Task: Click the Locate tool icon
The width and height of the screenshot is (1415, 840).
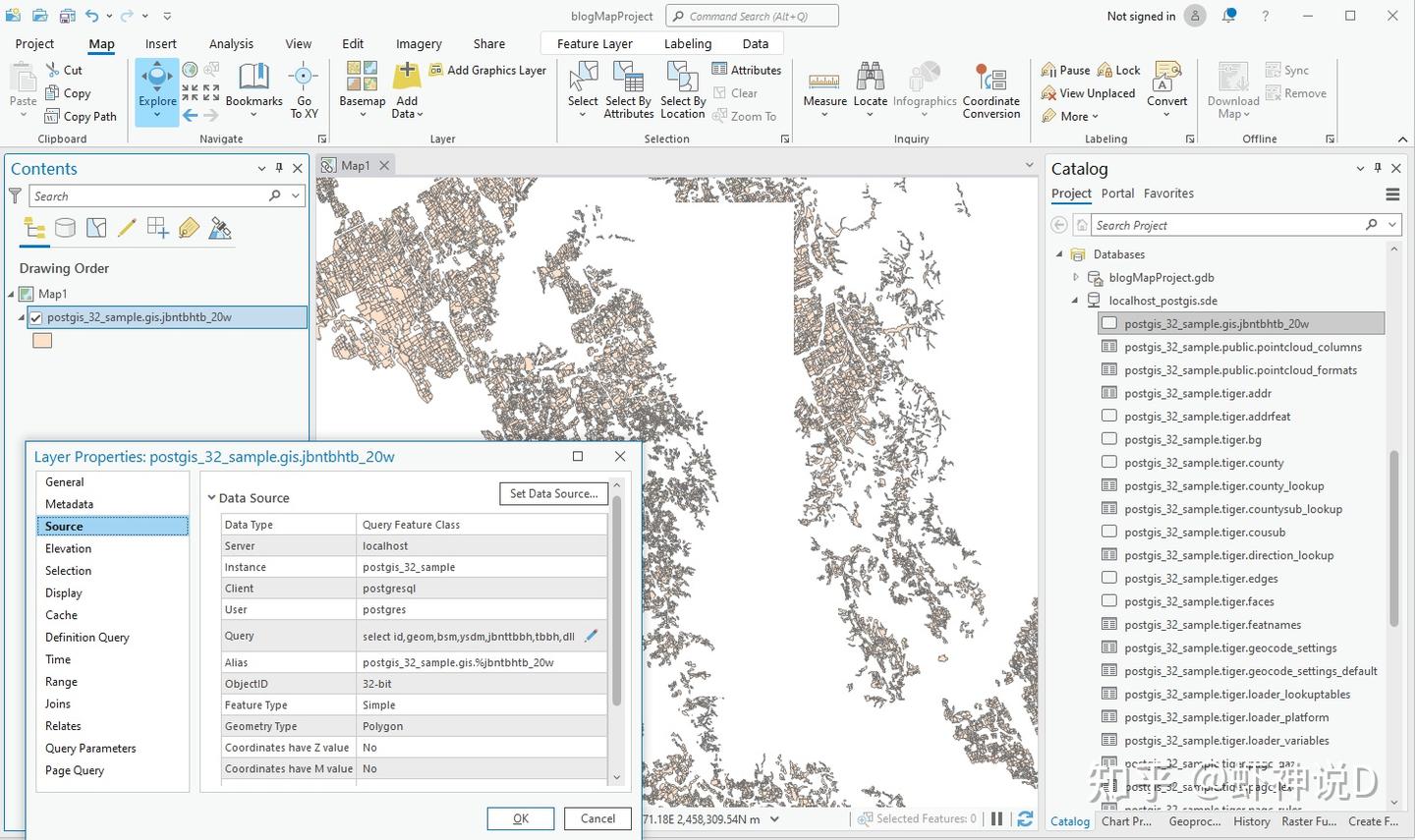Action: (x=870, y=79)
